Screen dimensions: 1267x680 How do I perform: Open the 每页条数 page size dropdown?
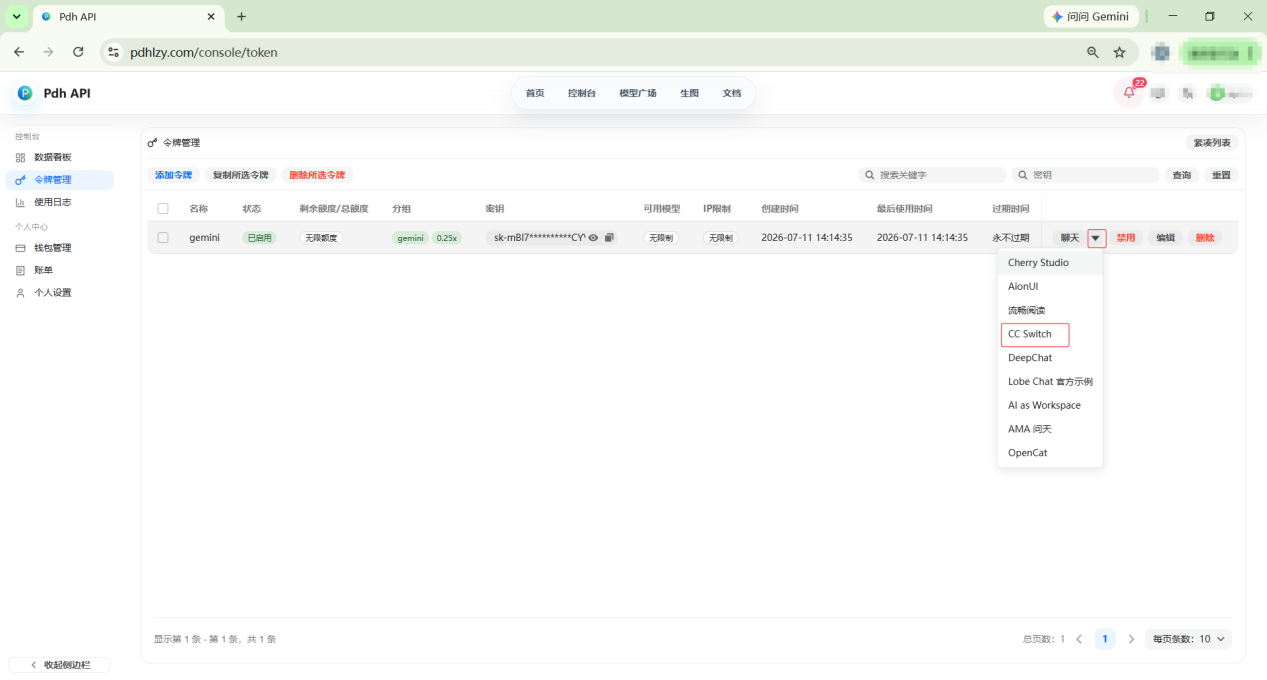click(1188, 639)
